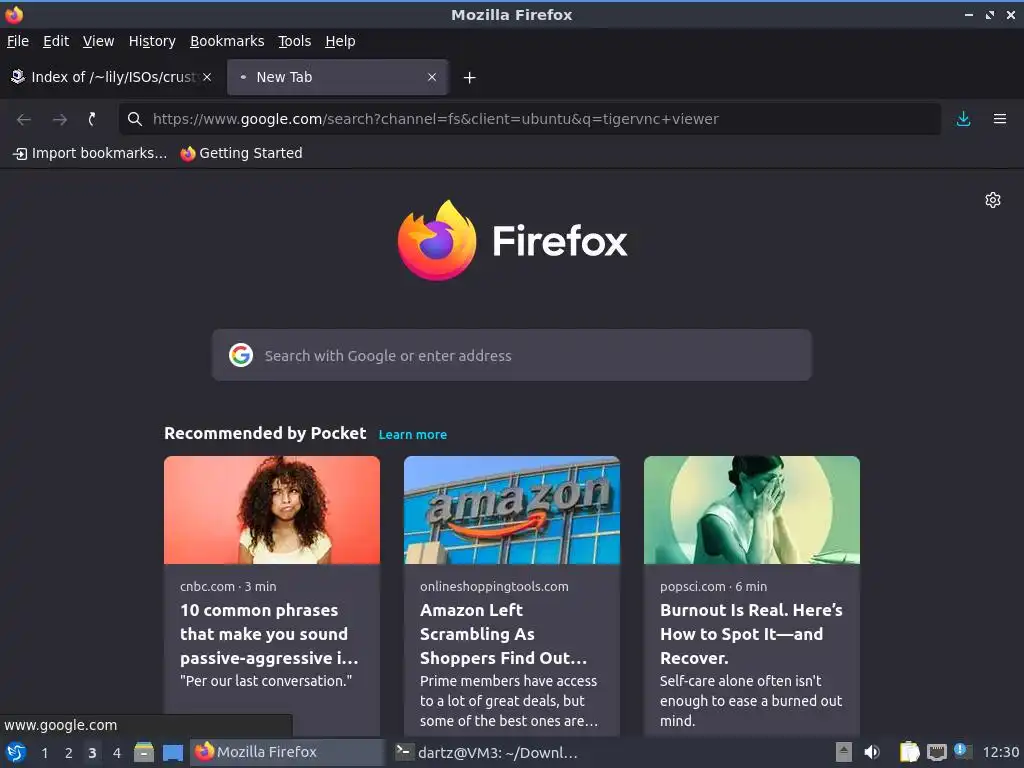This screenshot has width=1024, height=768.
Task: Open 'Amazon Left Scrambling' article headline
Action: 503,634
